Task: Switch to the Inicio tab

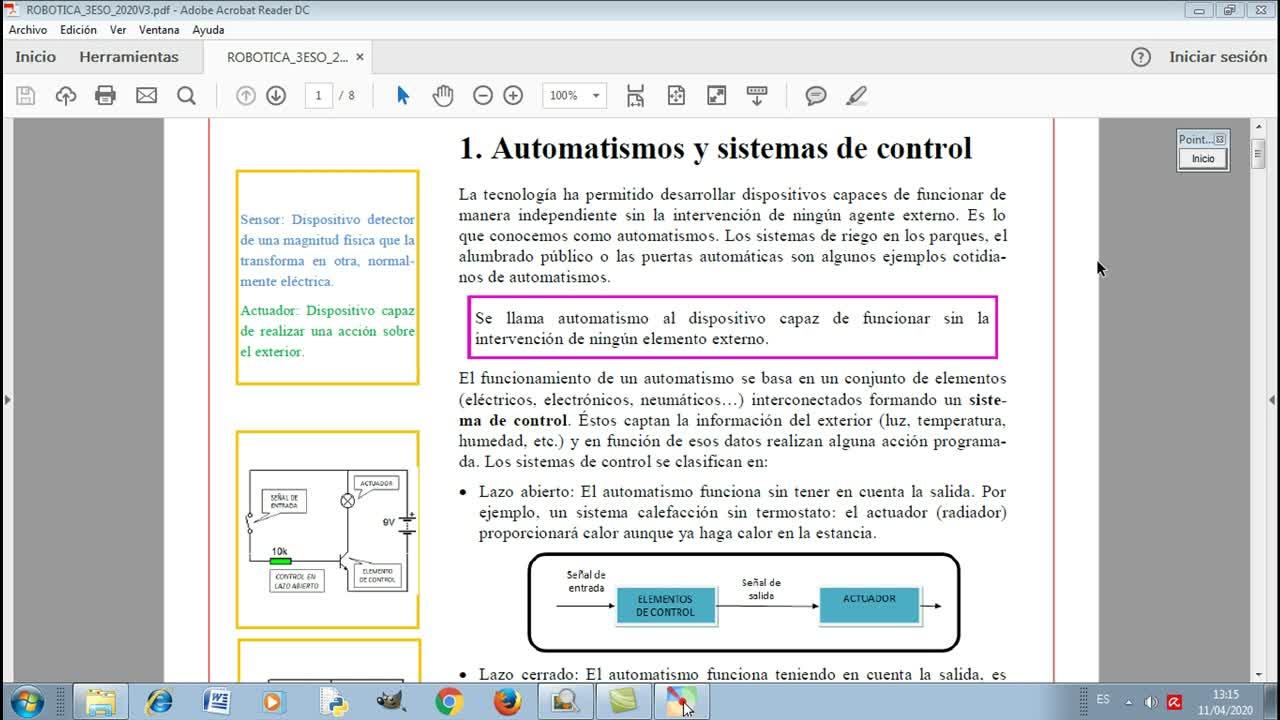Action: (x=36, y=57)
